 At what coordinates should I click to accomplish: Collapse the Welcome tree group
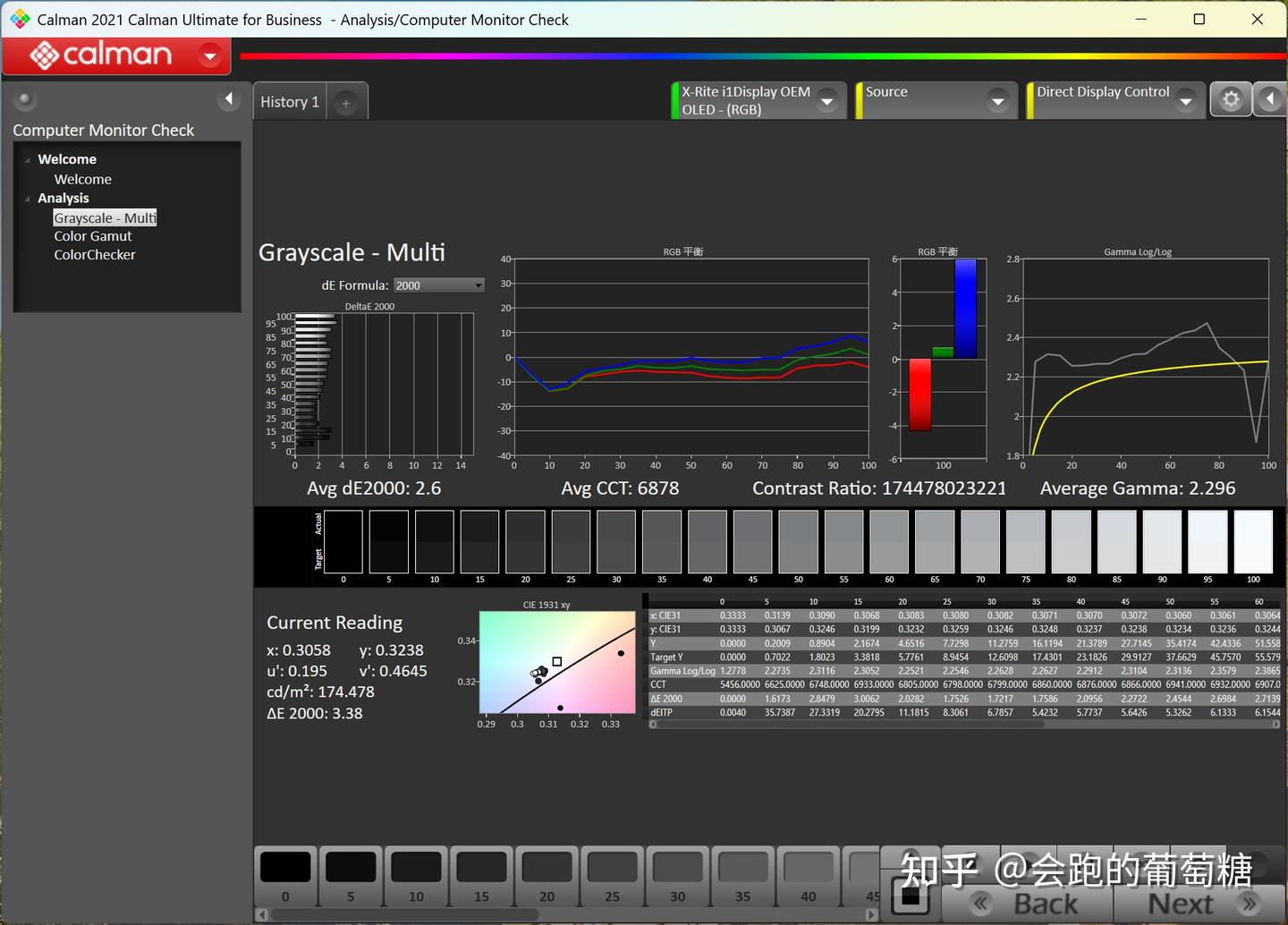click(28, 160)
